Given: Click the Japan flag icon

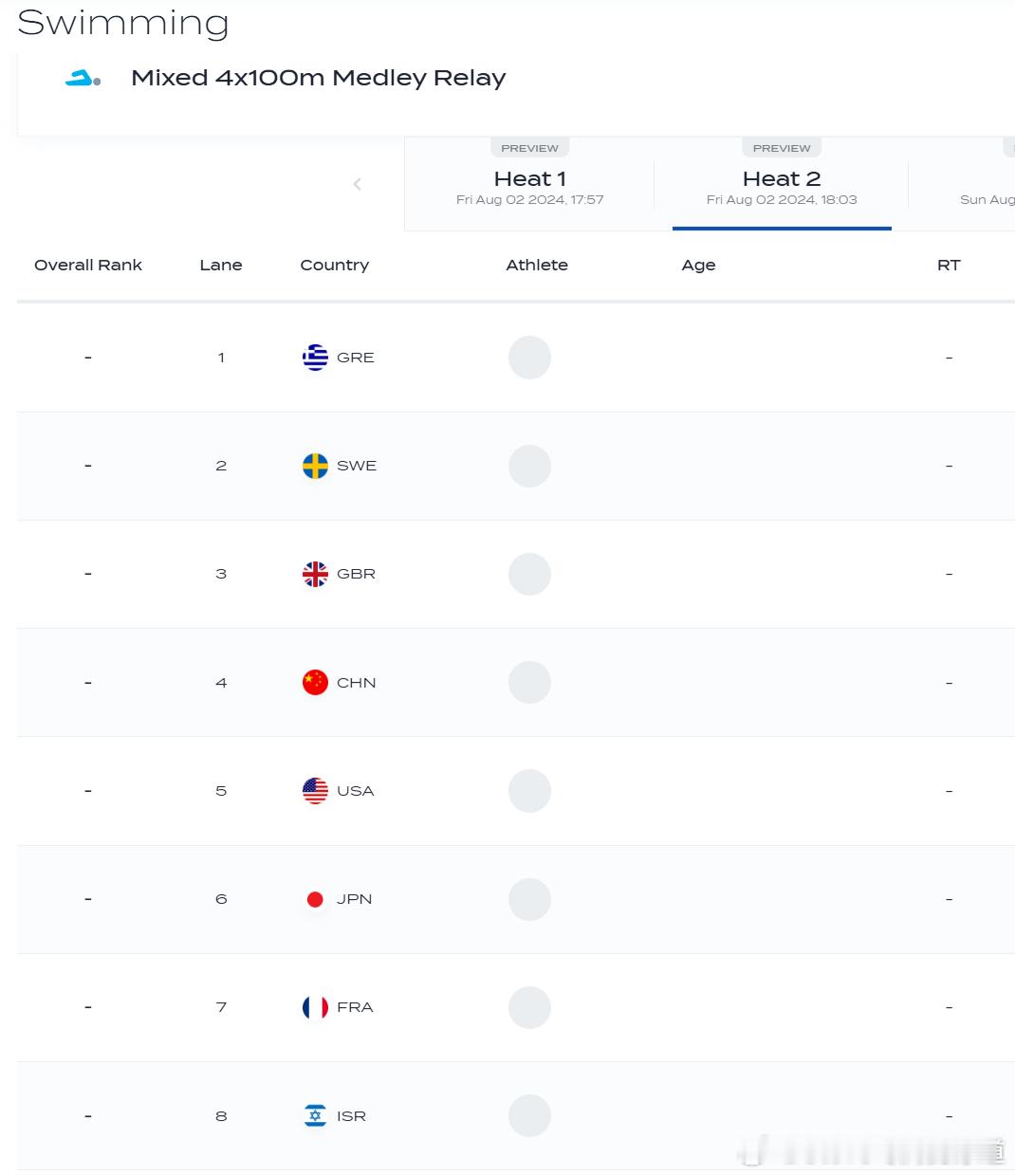Looking at the screenshot, I should click(x=315, y=899).
